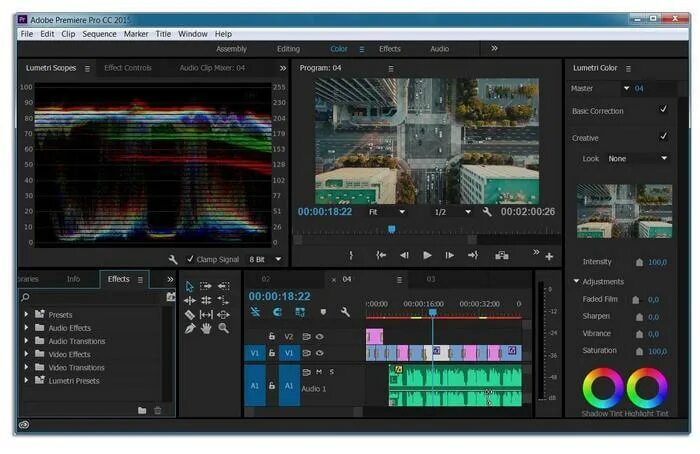700x454 pixels.
Task: Toggle lock on the A1 track
Action: [272, 386]
